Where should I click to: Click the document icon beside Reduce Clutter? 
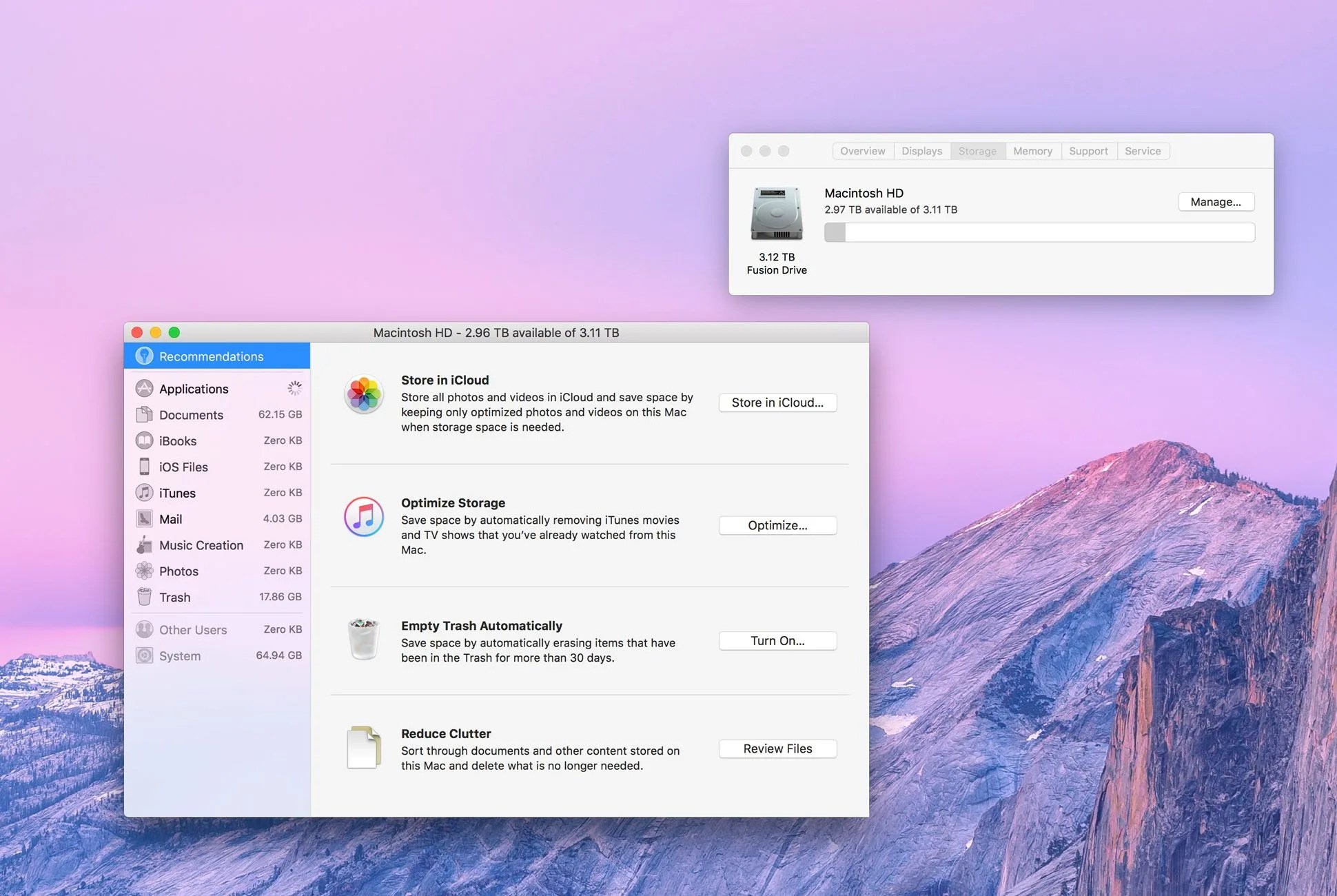tap(363, 747)
